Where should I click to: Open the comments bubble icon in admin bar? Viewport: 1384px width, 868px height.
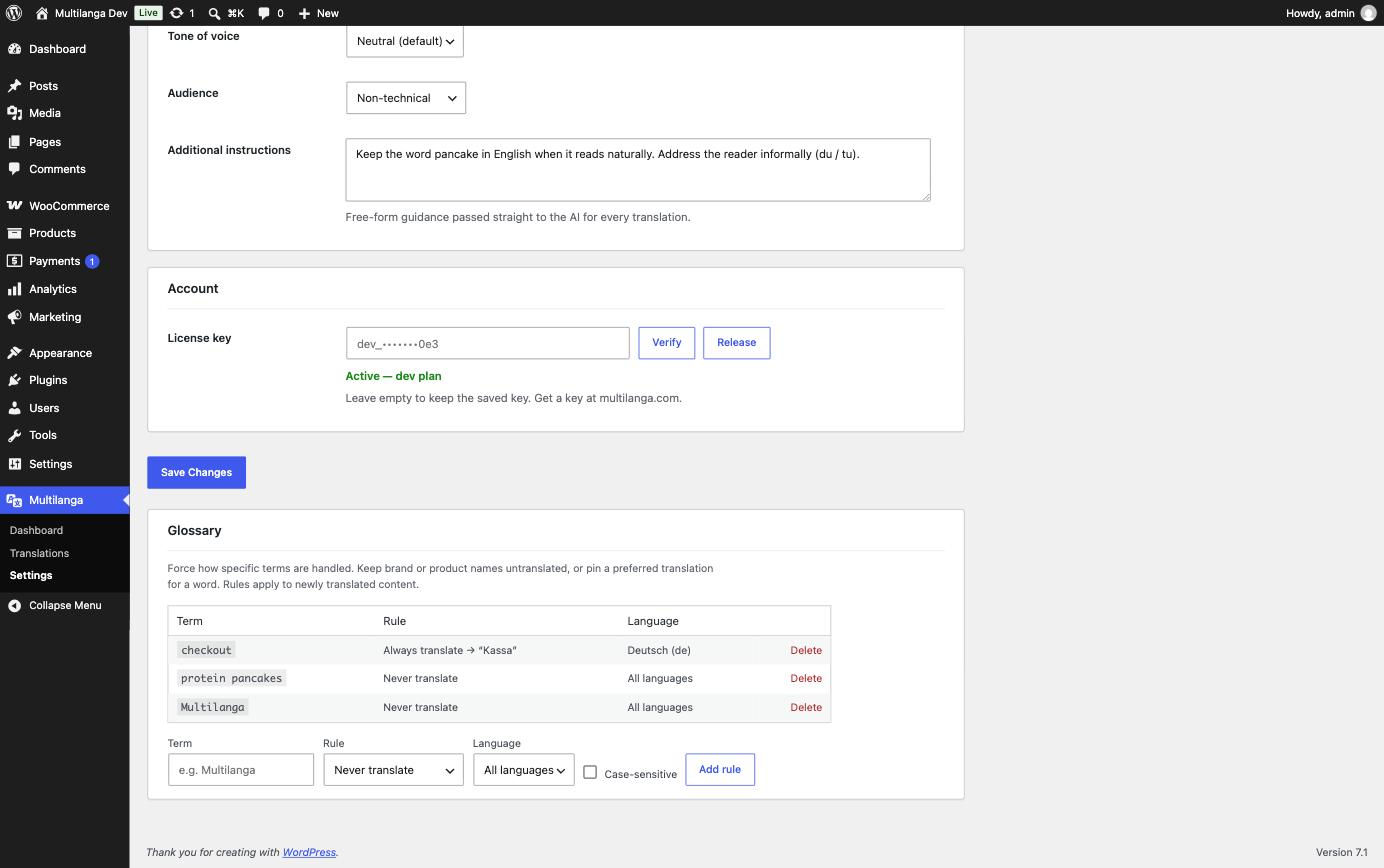[x=264, y=13]
